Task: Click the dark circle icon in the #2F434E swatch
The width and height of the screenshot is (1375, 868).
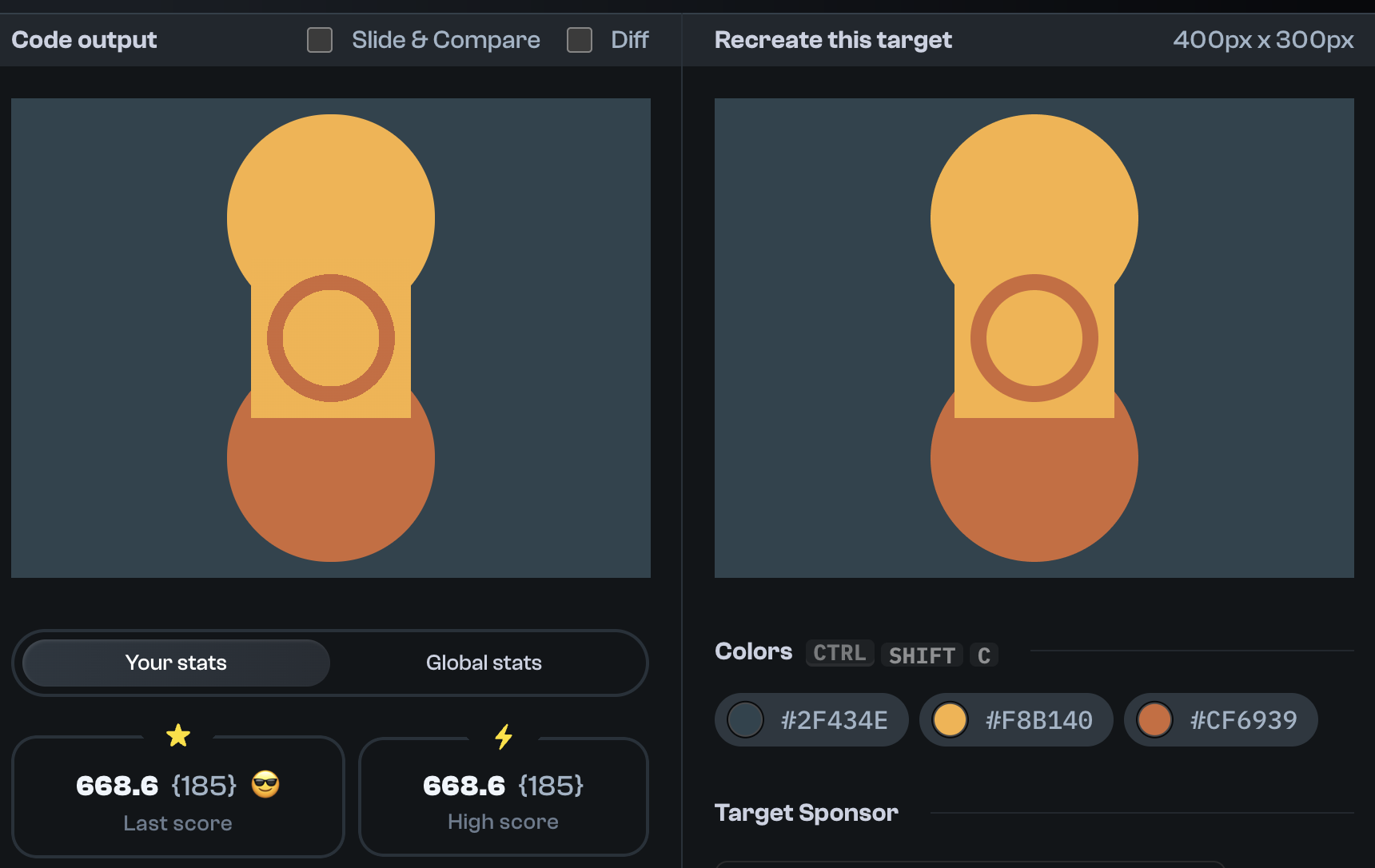Action: click(x=746, y=719)
